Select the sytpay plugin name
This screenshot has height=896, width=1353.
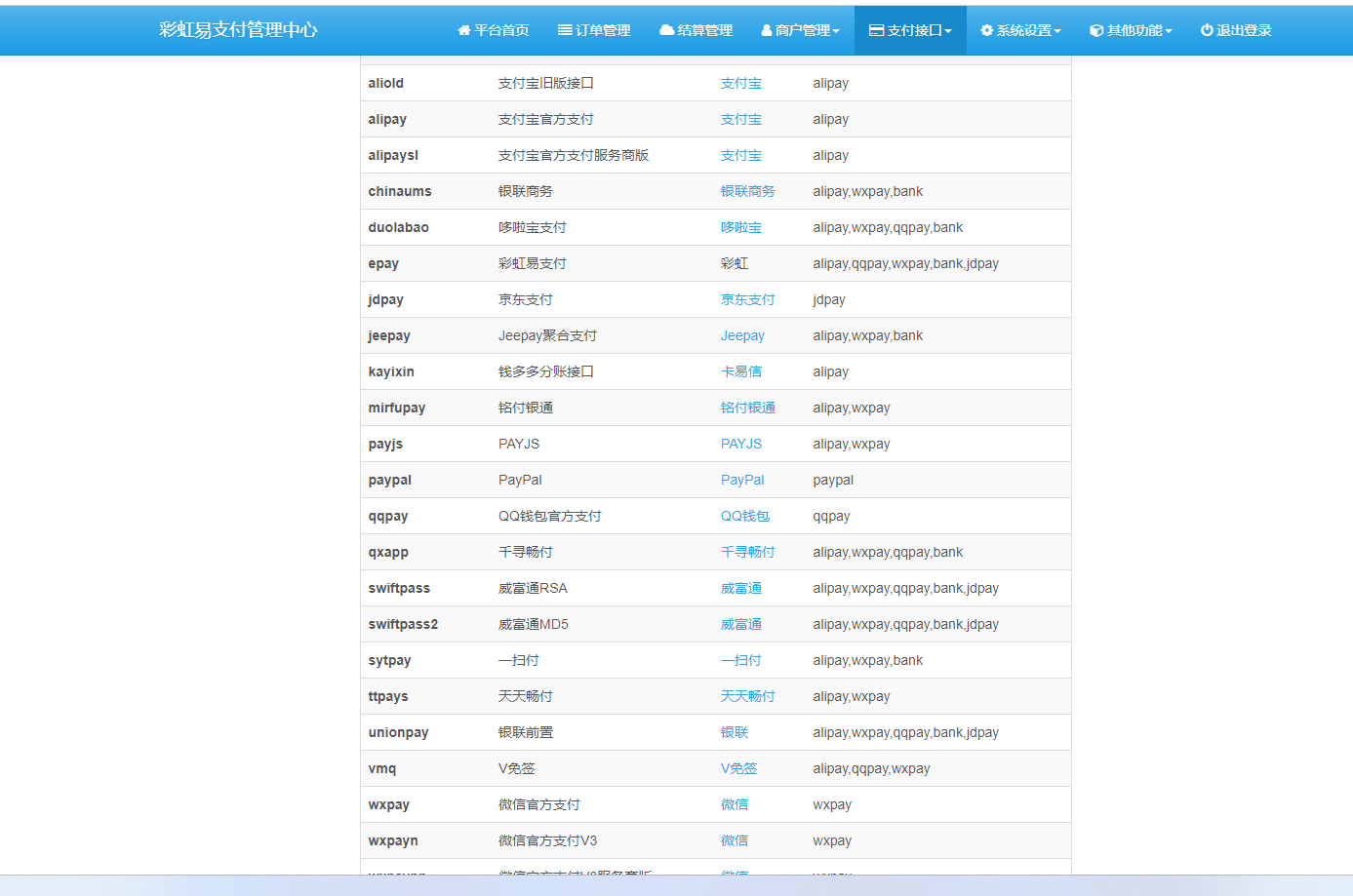[x=389, y=661]
